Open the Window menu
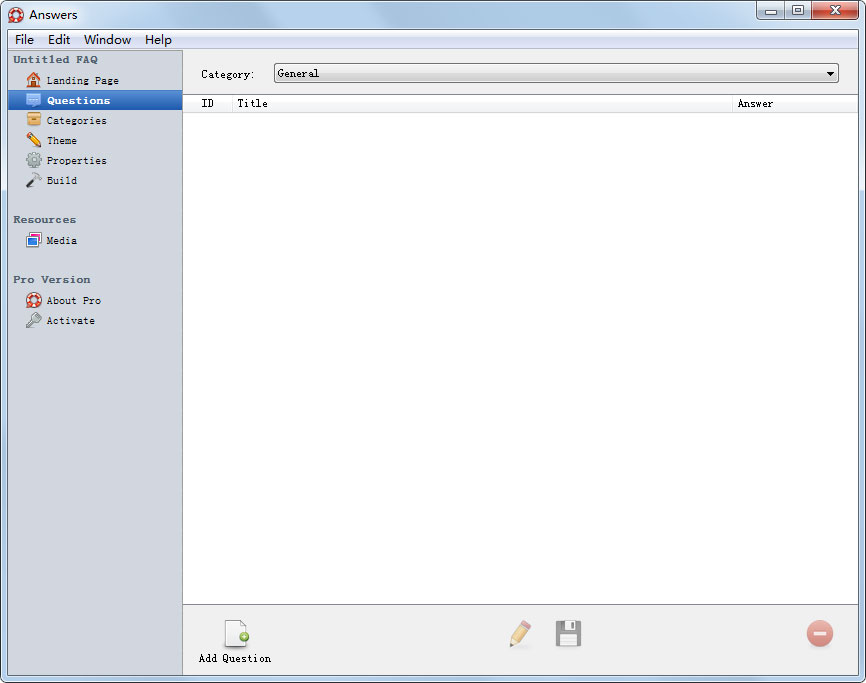866x683 pixels. click(x=107, y=40)
